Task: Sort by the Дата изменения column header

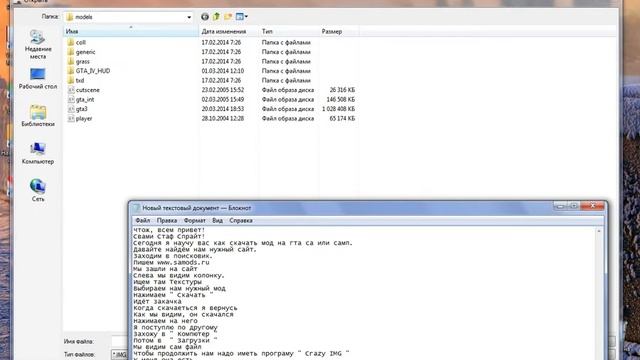Action: pos(229,31)
